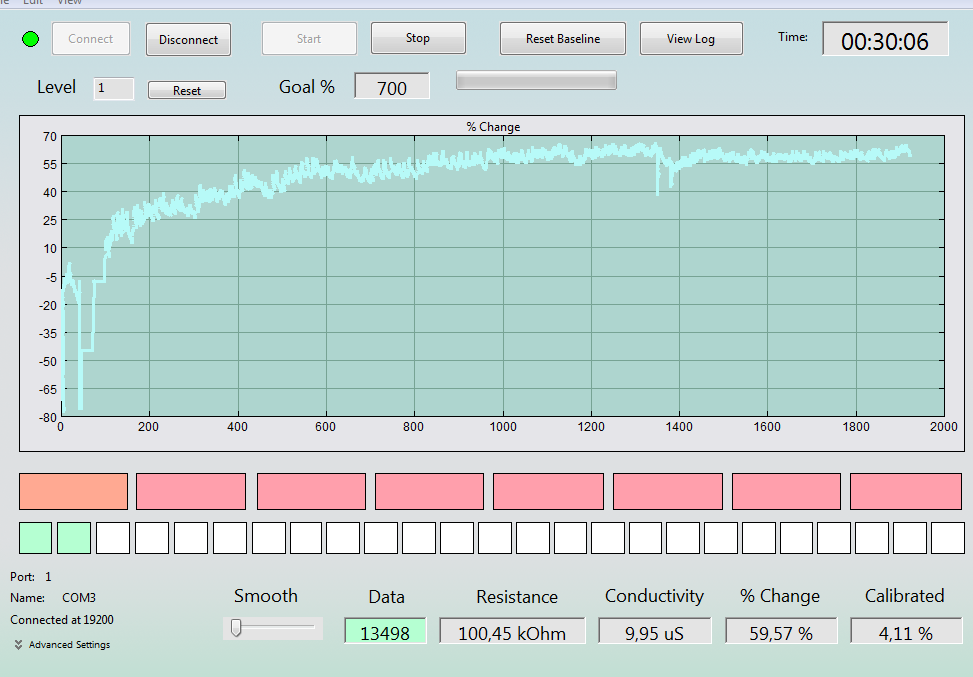The height and width of the screenshot is (677, 973).
Task: Click the Disconnect button
Action: click(x=189, y=40)
